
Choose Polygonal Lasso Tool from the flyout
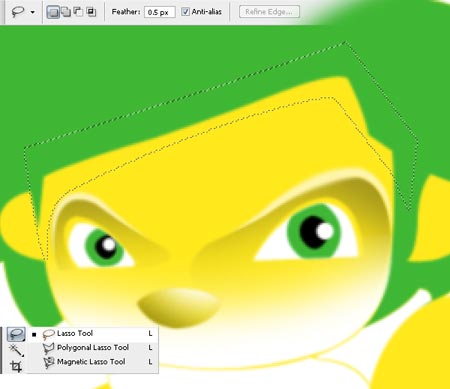(93, 348)
